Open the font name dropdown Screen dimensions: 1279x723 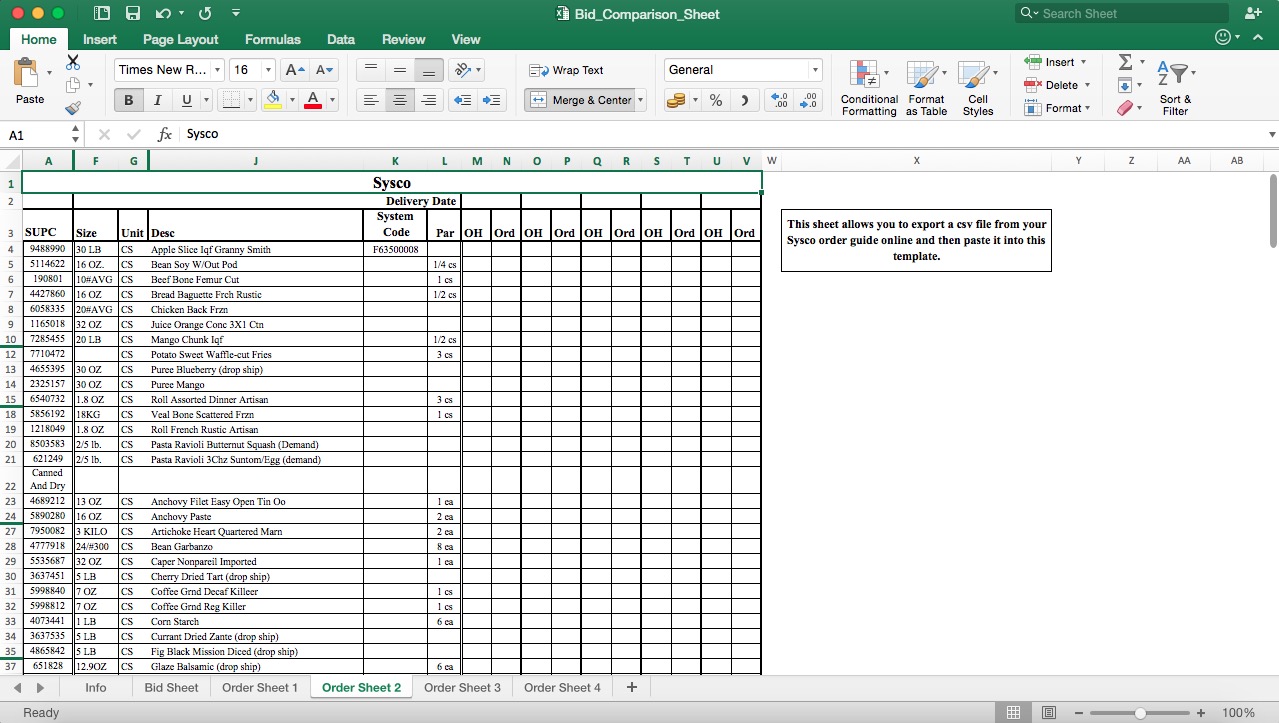(x=217, y=70)
